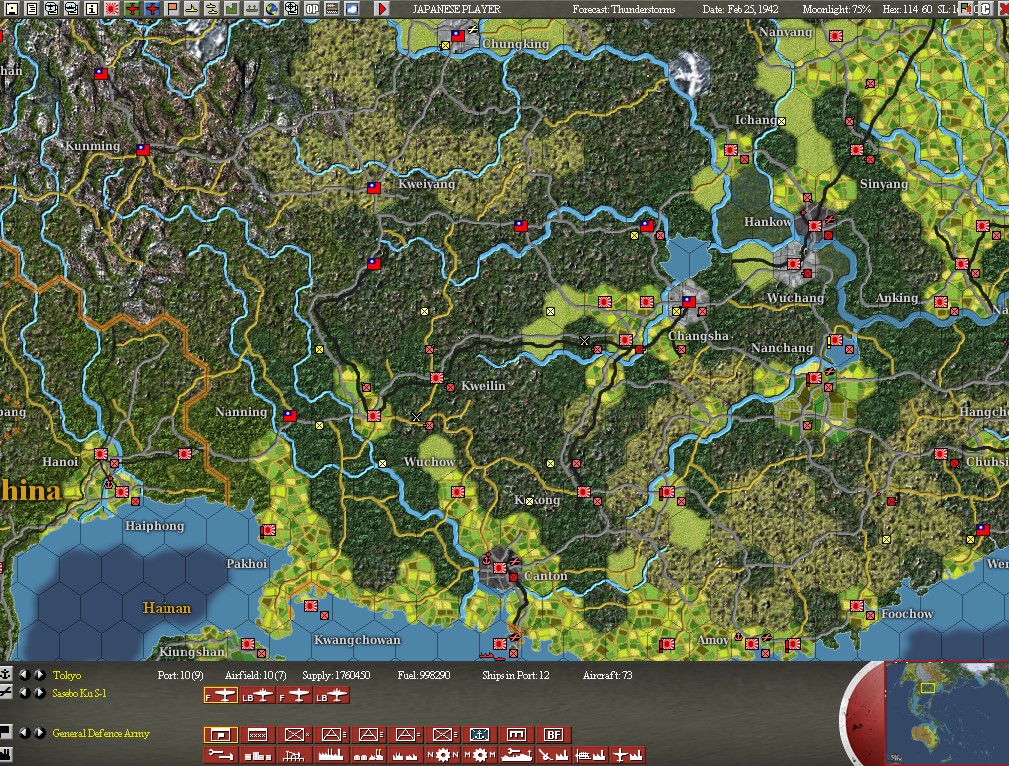Click the Aircraft: 73 text
Screen dimensions: 1009x766
(607, 675)
